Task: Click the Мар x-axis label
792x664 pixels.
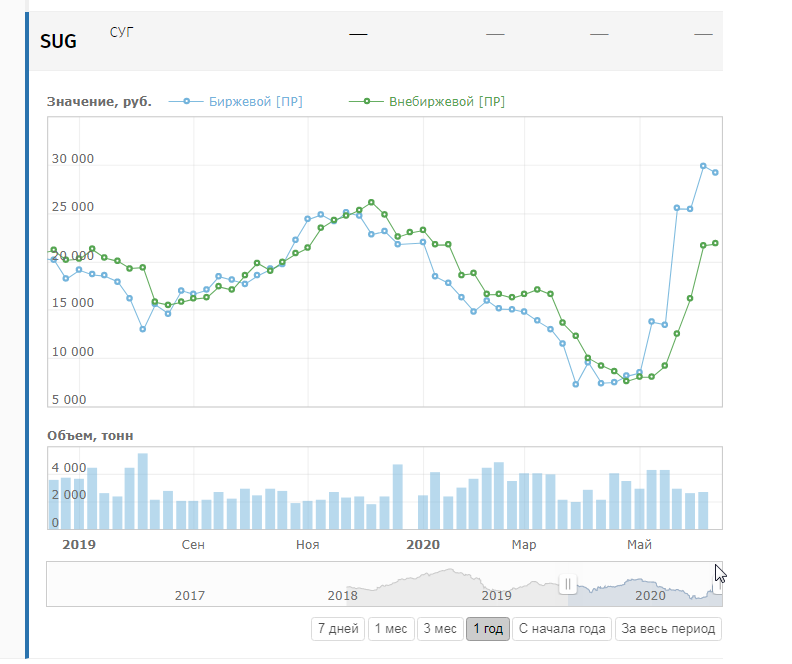Action: point(524,545)
